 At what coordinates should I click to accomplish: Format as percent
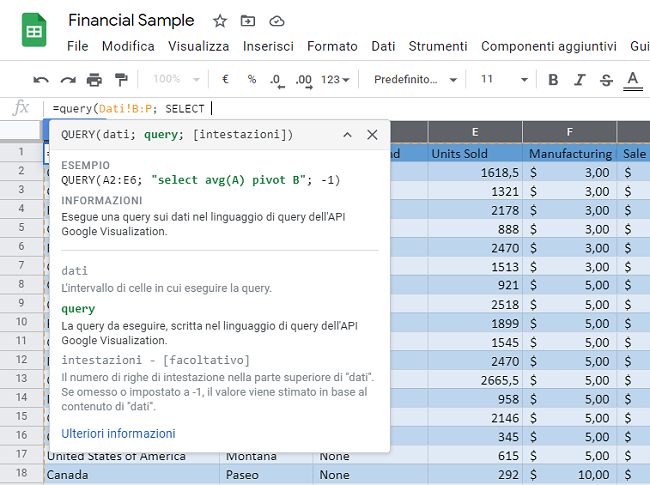[252, 79]
